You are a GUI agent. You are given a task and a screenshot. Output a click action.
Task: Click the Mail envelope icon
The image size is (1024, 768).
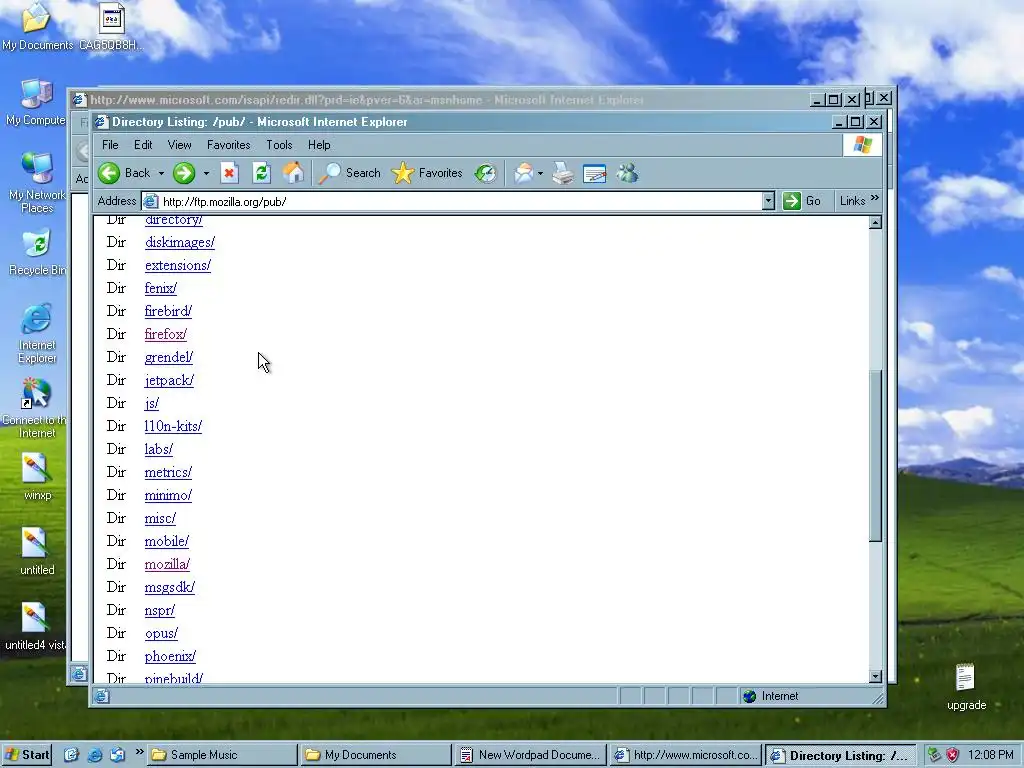[523, 173]
